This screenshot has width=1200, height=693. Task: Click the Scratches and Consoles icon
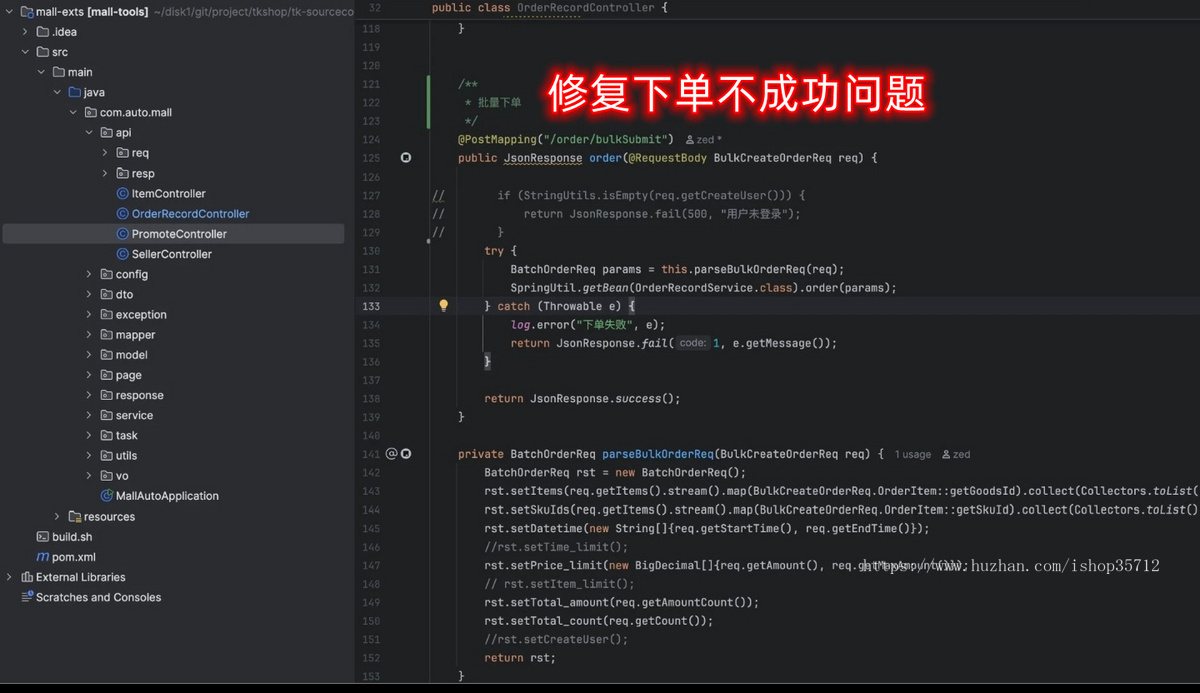coord(27,597)
